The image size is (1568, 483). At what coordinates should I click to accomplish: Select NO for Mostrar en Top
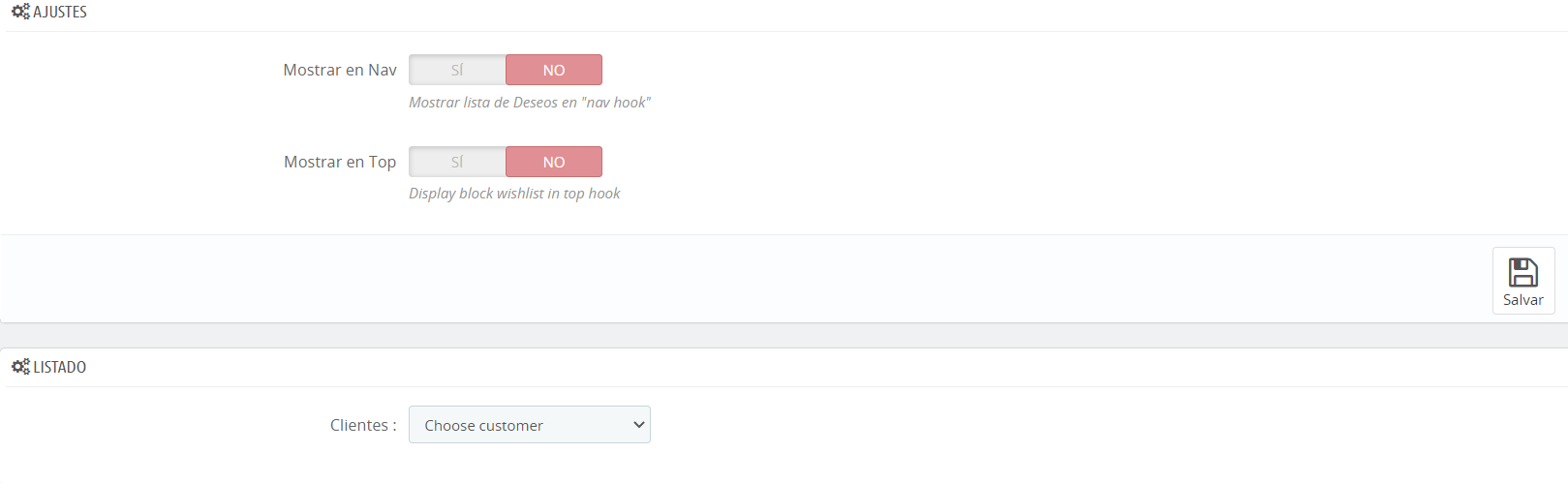point(554,162)
